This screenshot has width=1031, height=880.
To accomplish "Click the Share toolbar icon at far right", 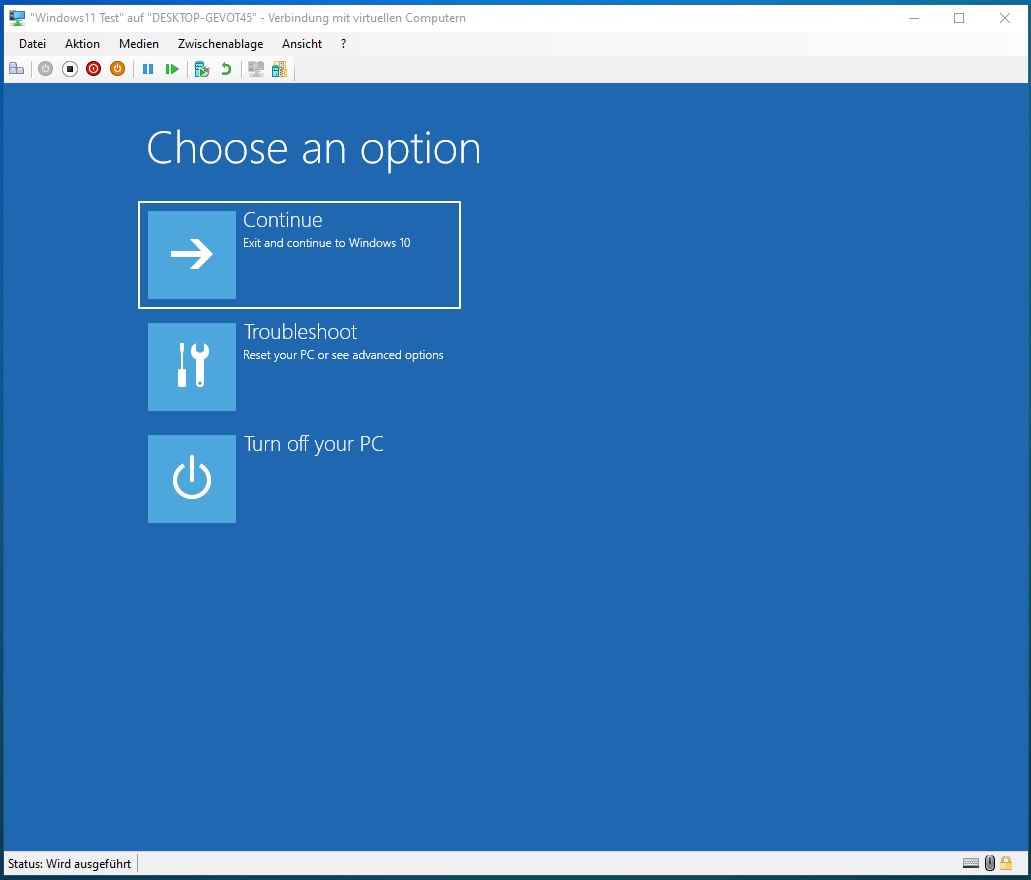I will [x=279, y=69].
